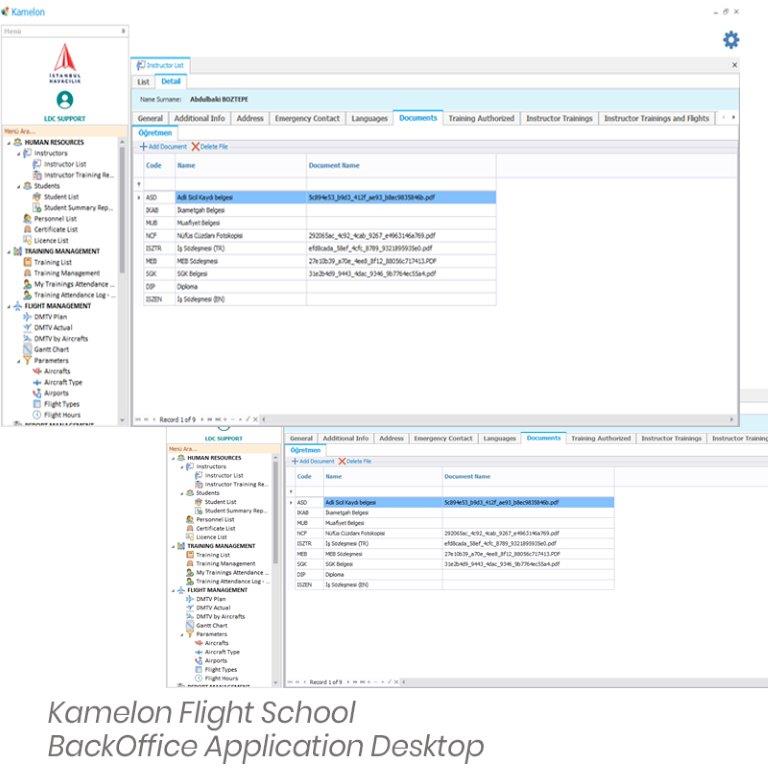
Task: Open Gantt Chart icon in lower window sidebar
Action: 190,625
